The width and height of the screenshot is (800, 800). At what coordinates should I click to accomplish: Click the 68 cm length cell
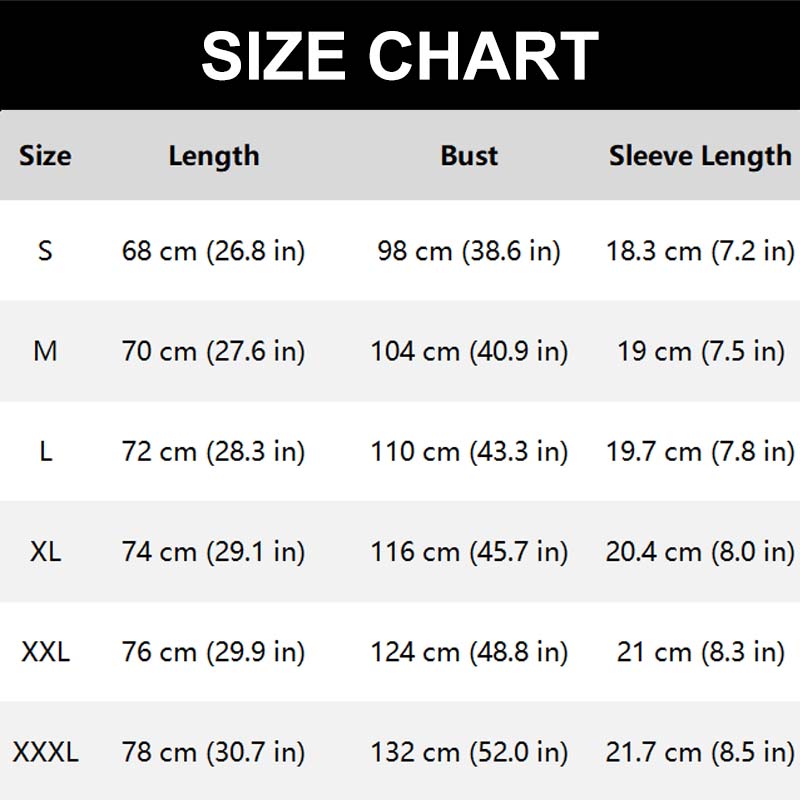[213, 250]
